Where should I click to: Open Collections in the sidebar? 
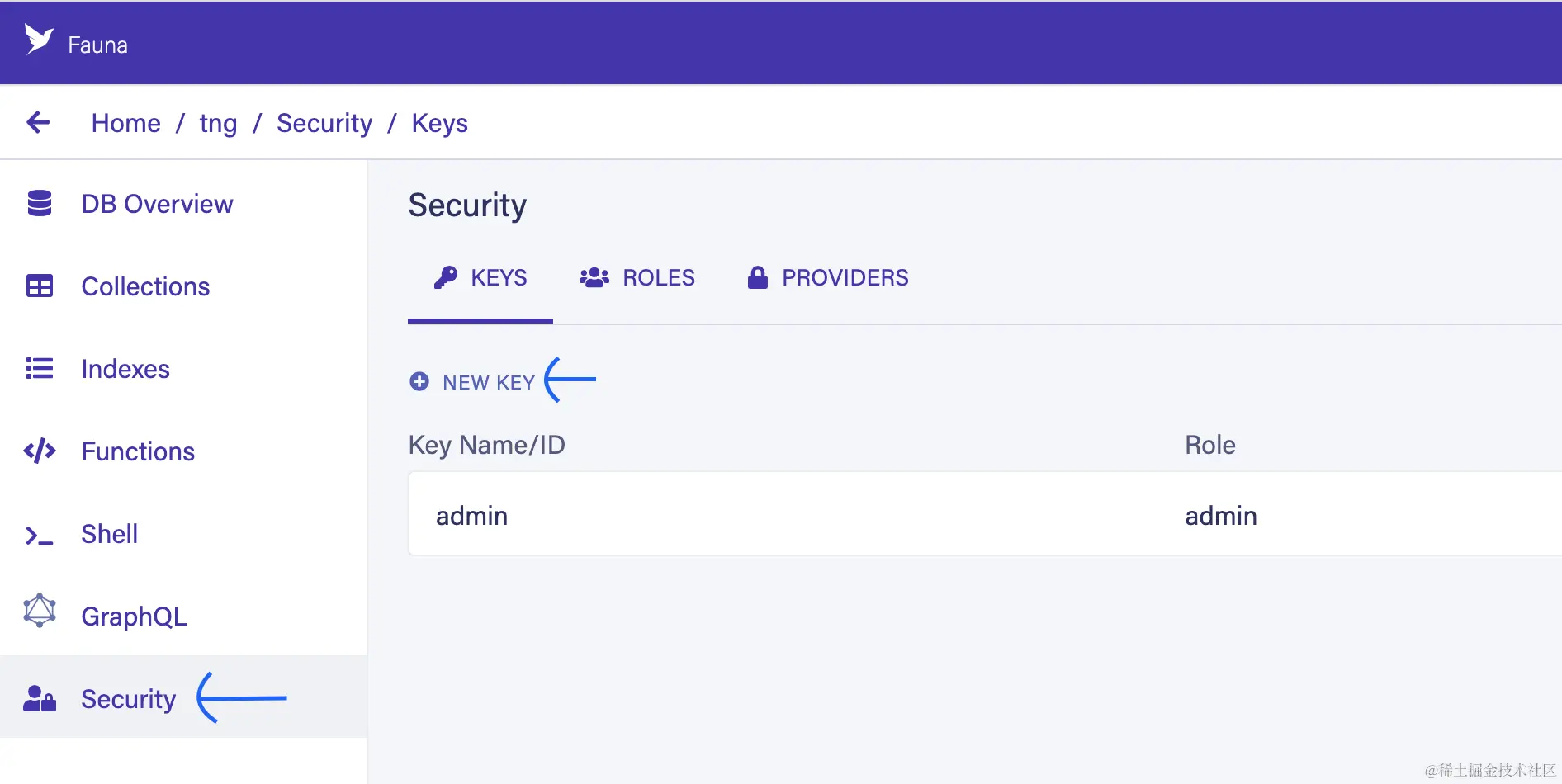(145, 286)
